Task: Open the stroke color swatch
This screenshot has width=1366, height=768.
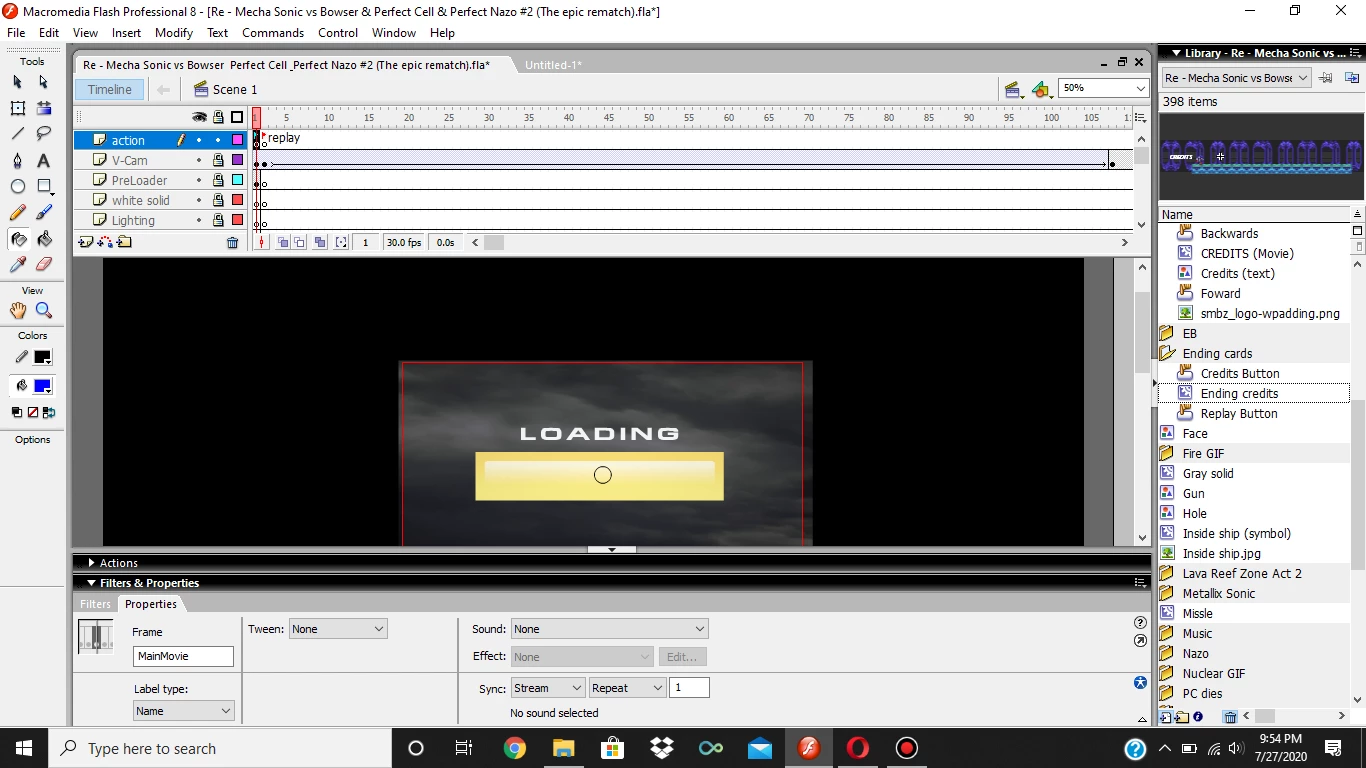Action: pos(43,357)
